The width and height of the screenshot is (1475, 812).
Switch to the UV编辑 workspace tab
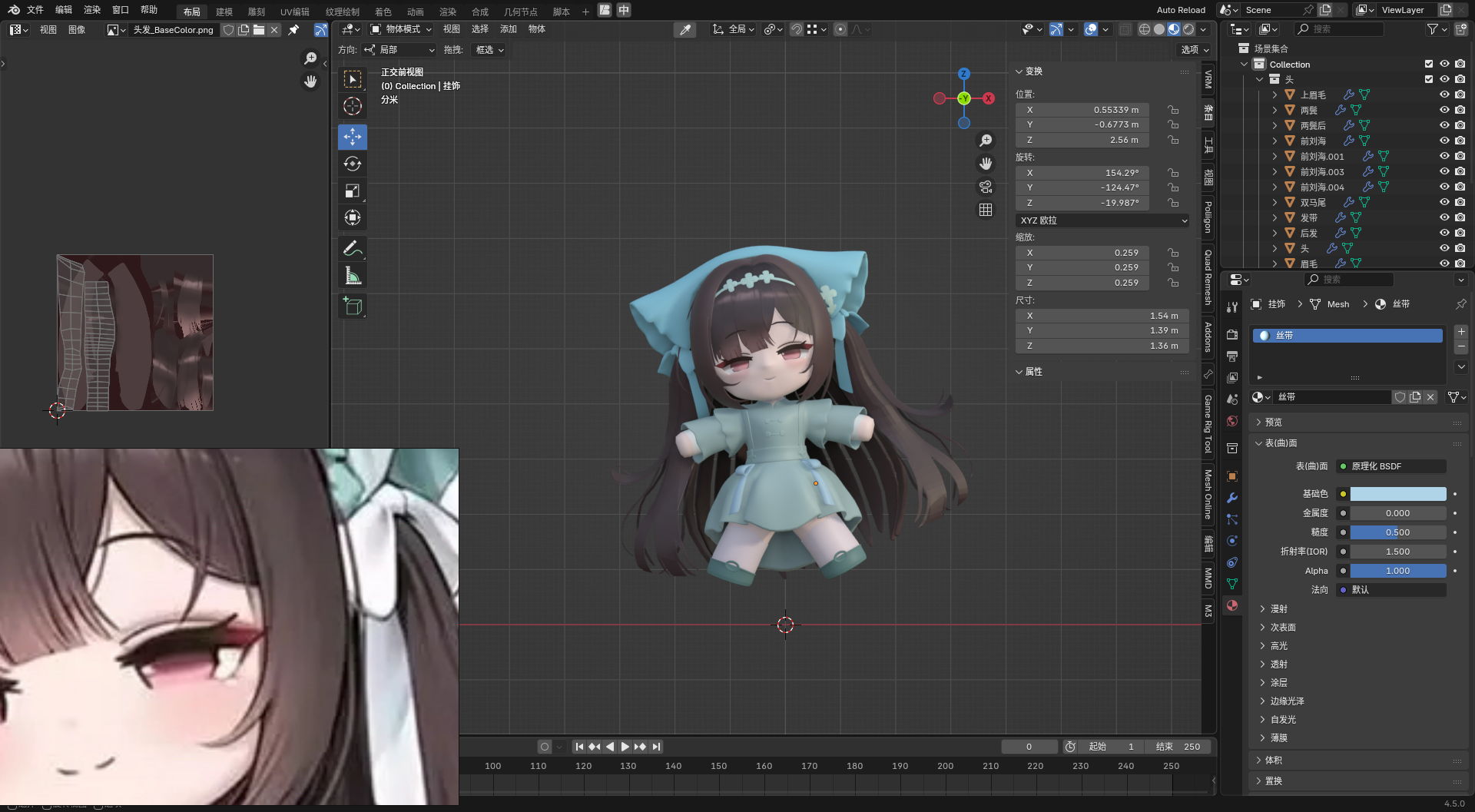coord(294,12)
